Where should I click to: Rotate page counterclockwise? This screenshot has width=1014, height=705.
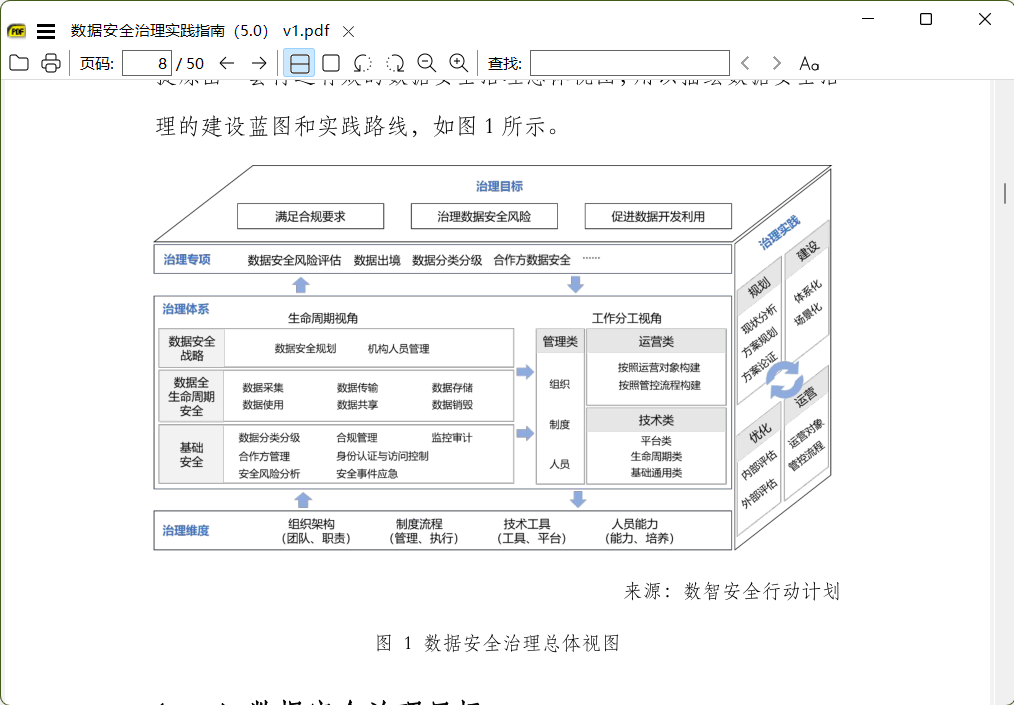click(x=363, y=63)
